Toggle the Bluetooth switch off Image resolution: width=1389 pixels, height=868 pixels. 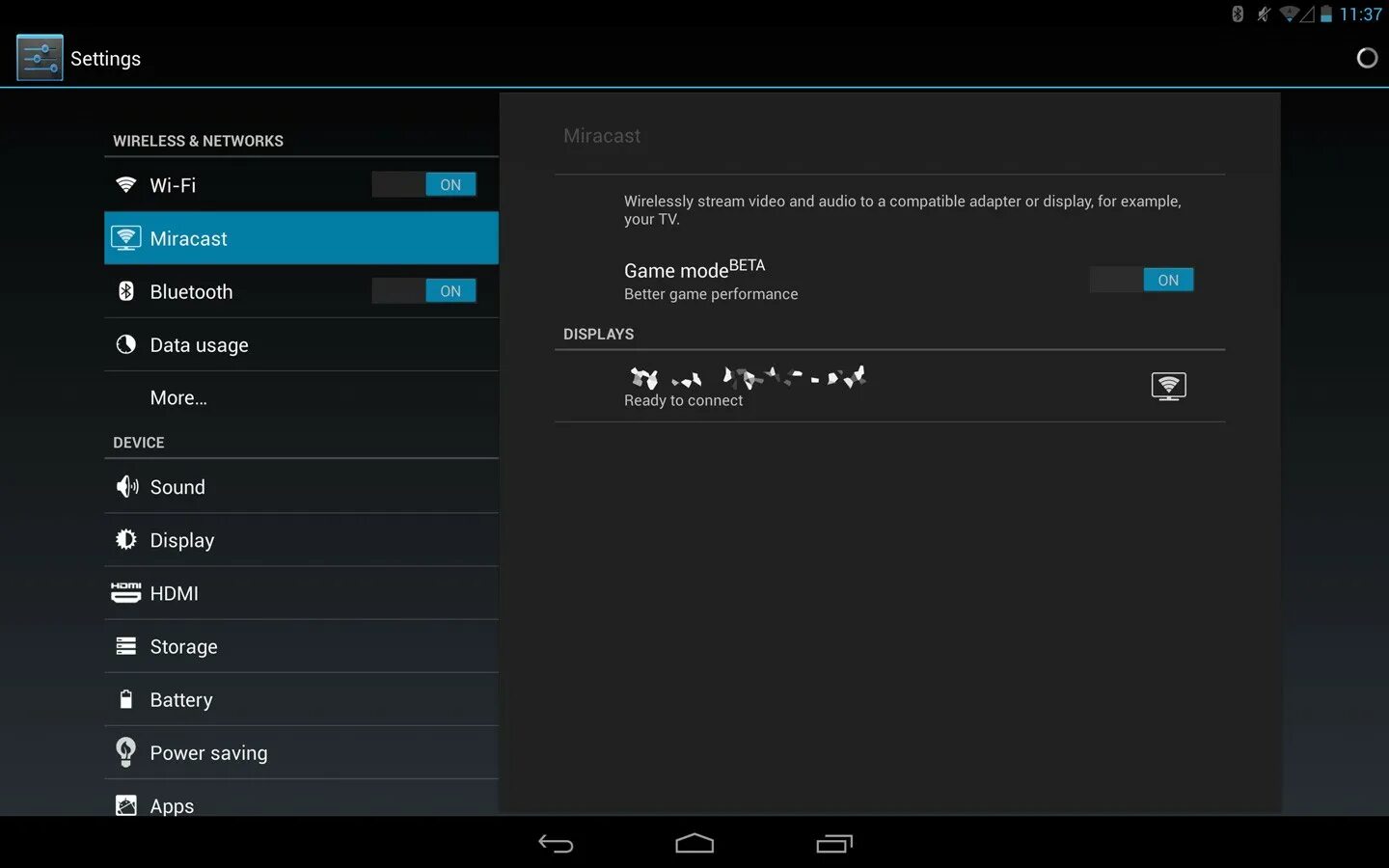(423, 290)
